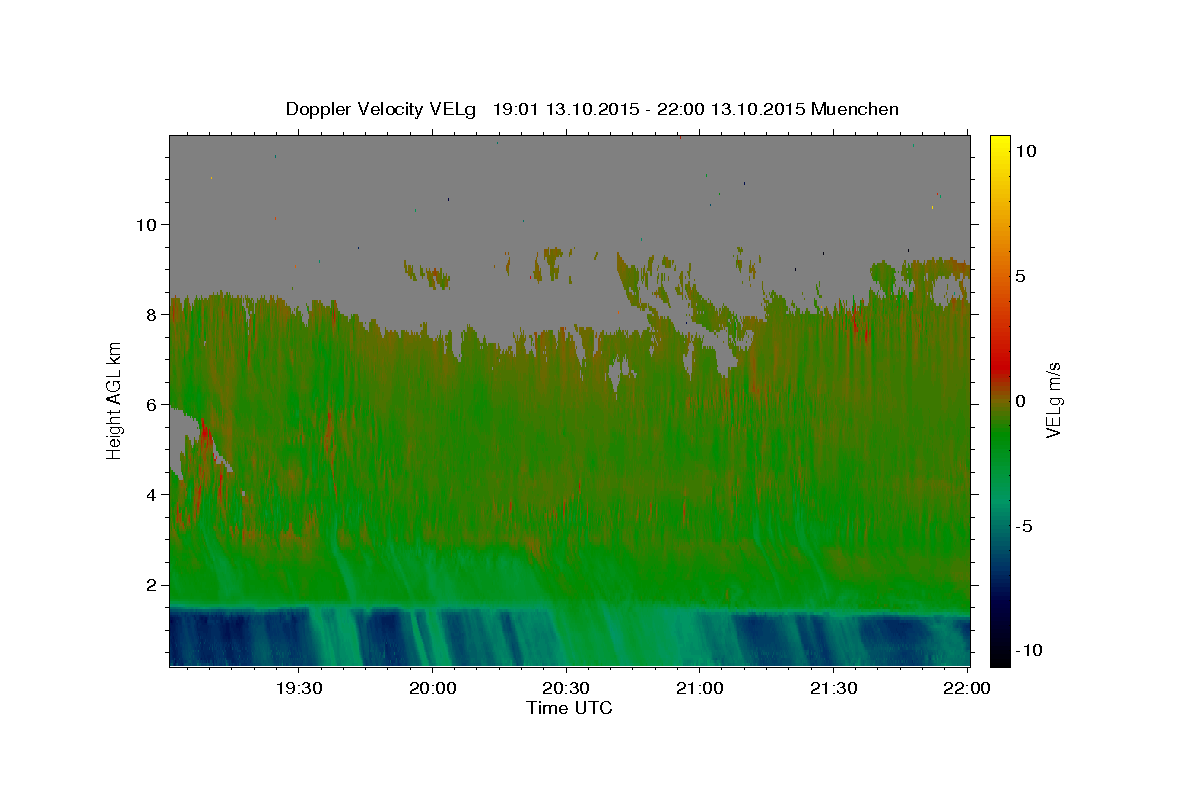This screenshot has height=800, width=1200.
Task: Click the height tick label 2
Action: point(150,585)
